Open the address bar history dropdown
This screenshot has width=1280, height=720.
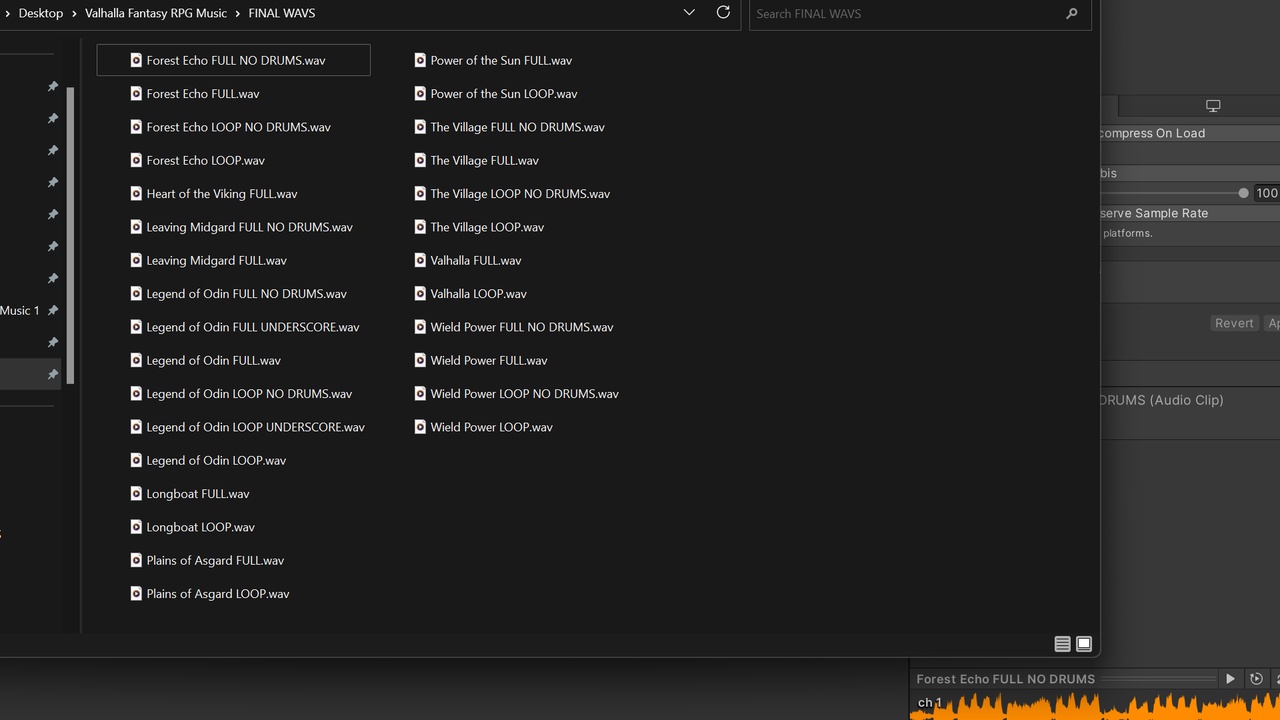689,13
